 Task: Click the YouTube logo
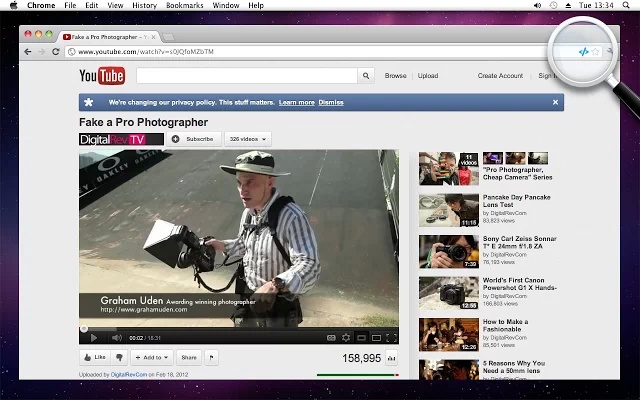pos(102,76)
